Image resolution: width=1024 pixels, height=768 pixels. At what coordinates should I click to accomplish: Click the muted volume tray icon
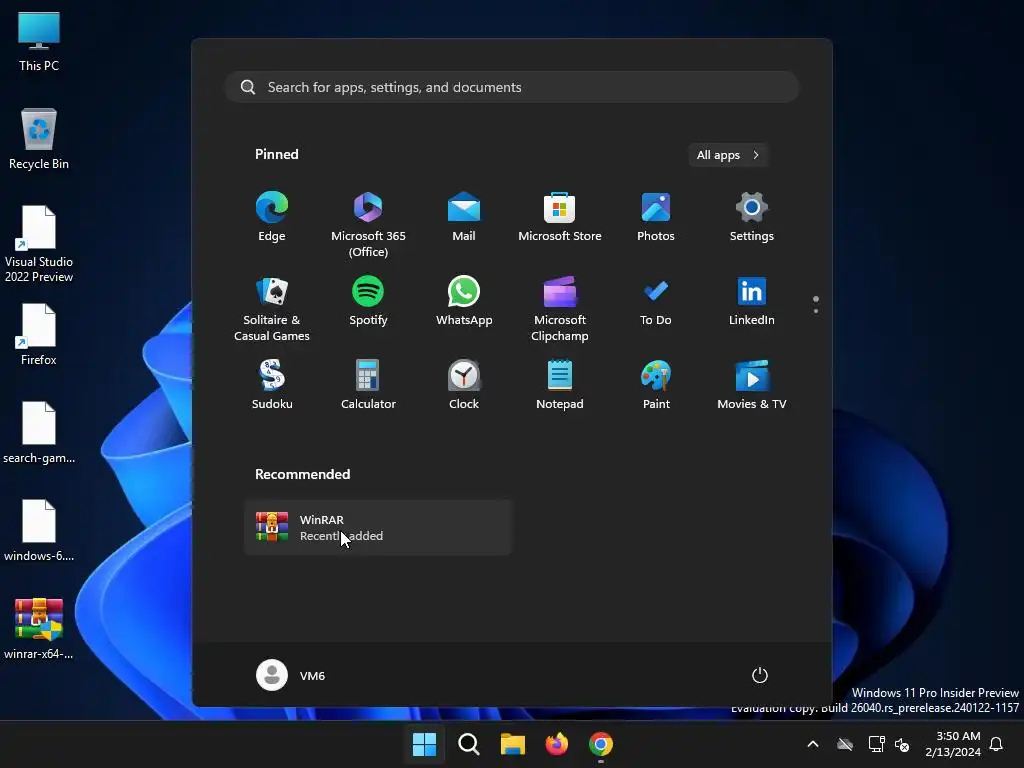(x=903, y=744)
